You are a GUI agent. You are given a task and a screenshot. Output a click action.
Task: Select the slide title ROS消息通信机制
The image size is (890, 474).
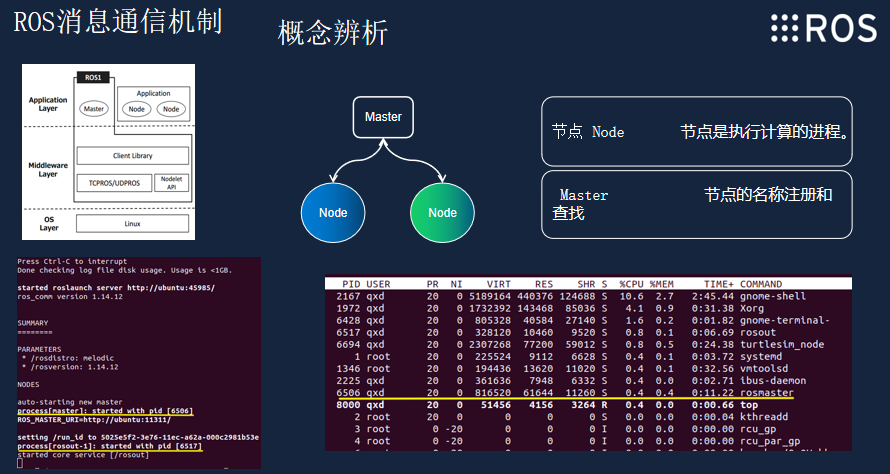(118, 21)
